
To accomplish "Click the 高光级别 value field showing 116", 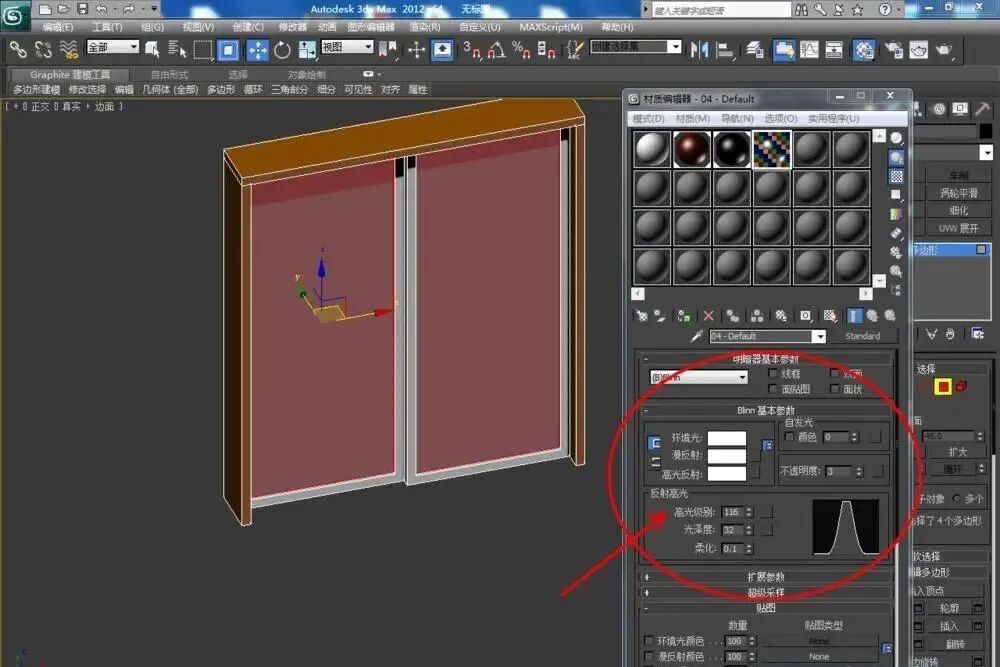I will [732, 512].
